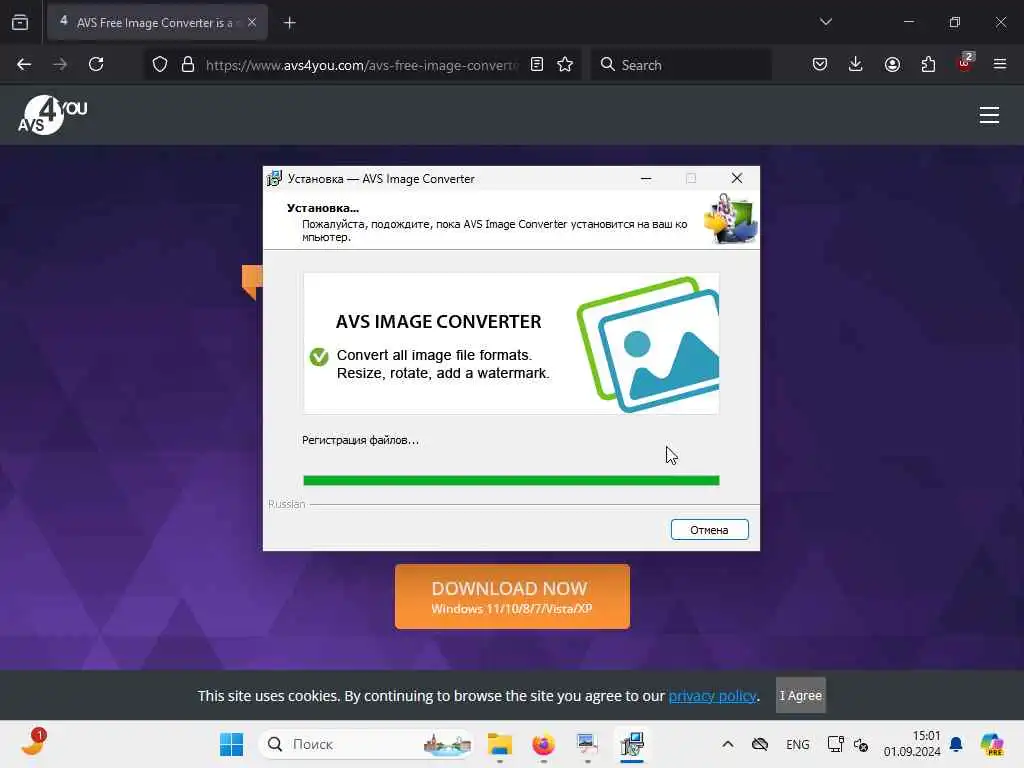Close the installer window
Screen dimensions: 1024x768
coord(737,178)
